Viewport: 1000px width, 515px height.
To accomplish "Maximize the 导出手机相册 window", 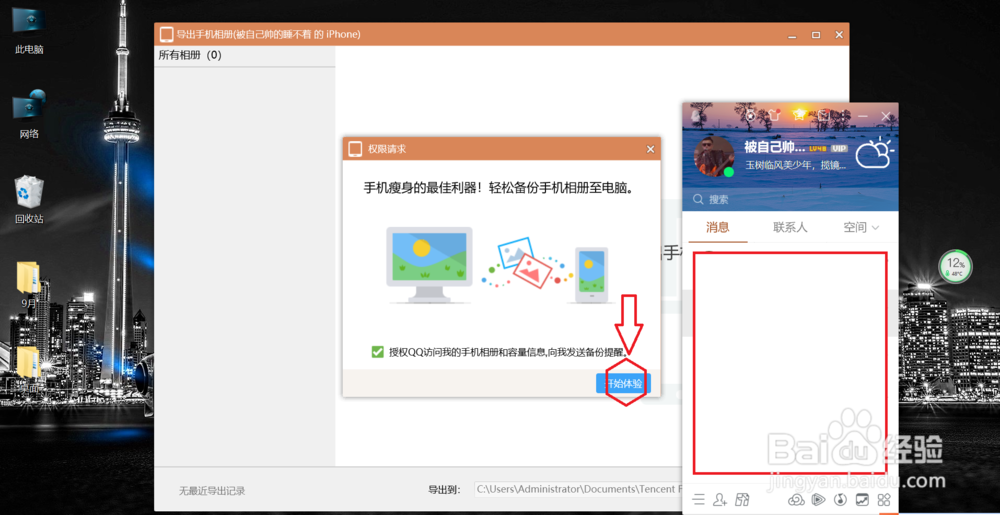I will tap(816, 35).
